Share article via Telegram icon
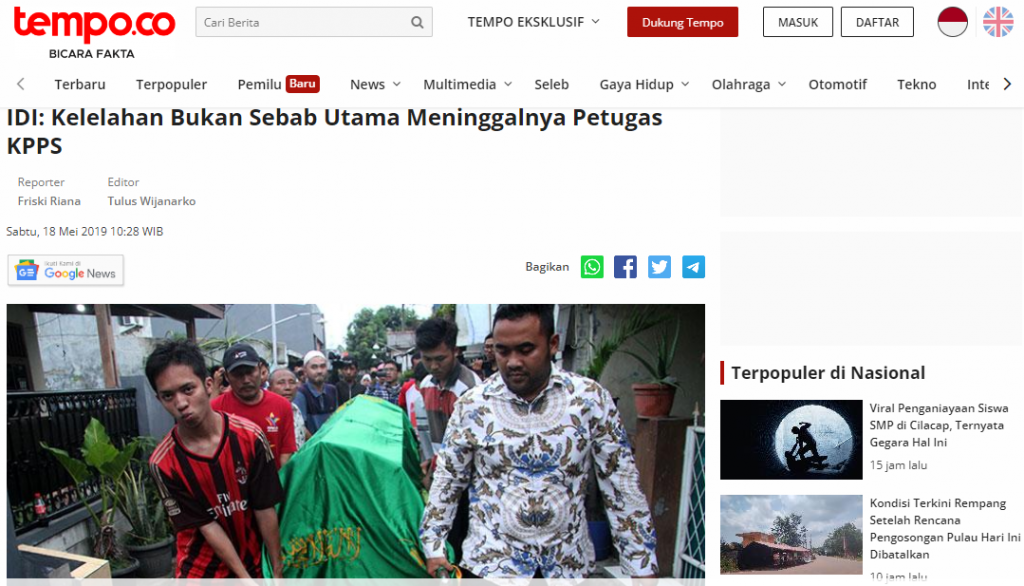 click(x=693, y=267)
